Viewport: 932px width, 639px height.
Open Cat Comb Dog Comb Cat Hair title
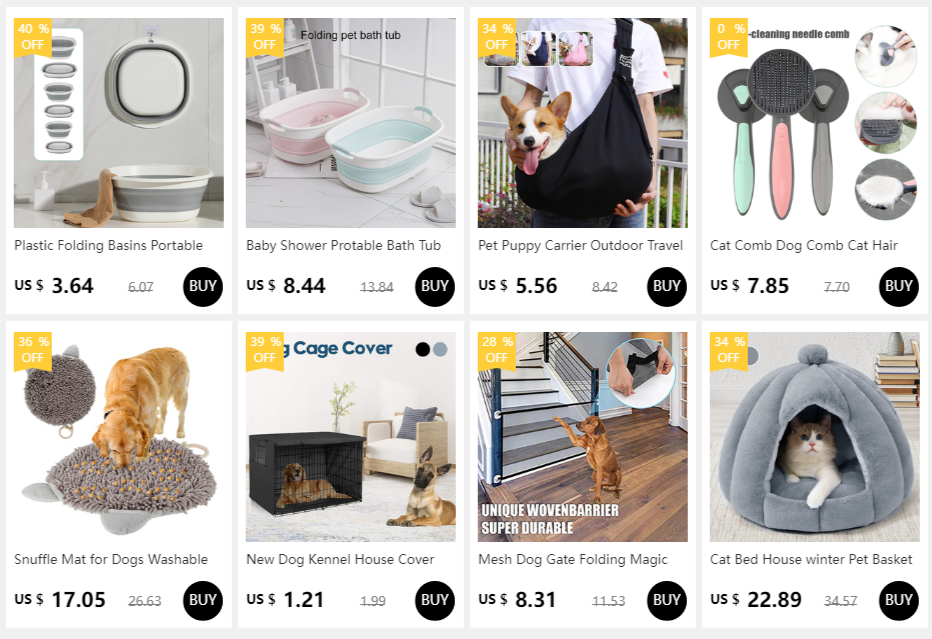click(804, 245)
